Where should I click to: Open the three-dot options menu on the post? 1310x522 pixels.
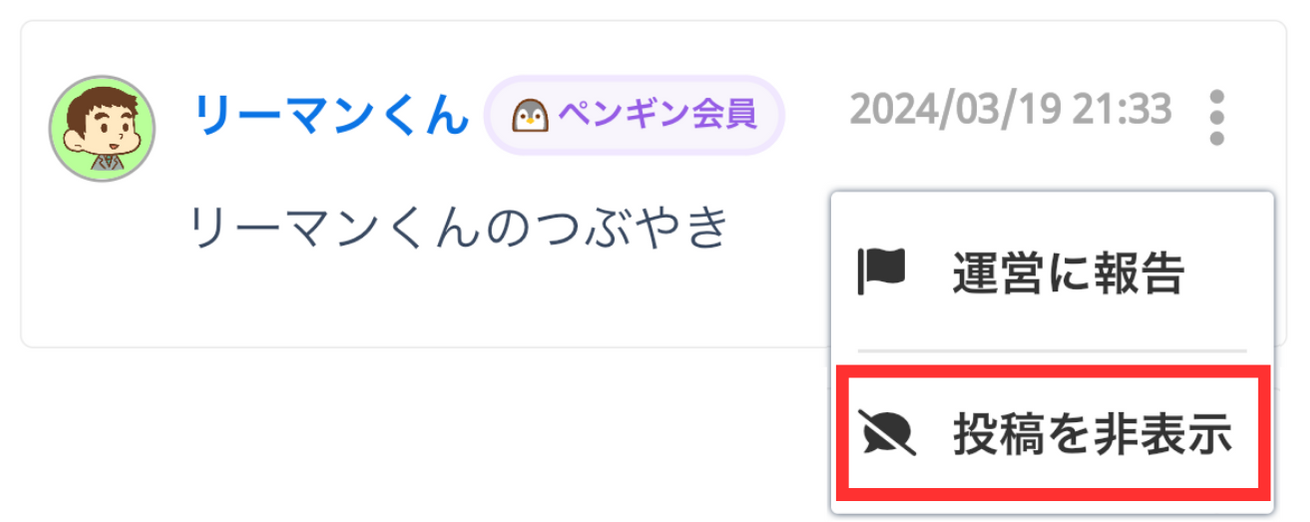pos(1216,117)
